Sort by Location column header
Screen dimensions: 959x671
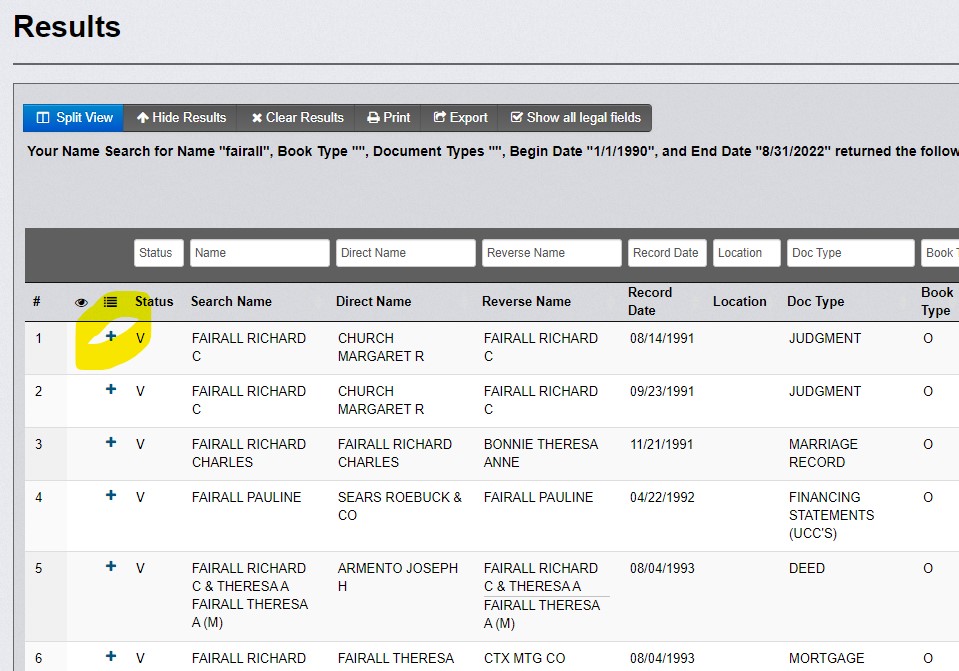click(739, 302)
